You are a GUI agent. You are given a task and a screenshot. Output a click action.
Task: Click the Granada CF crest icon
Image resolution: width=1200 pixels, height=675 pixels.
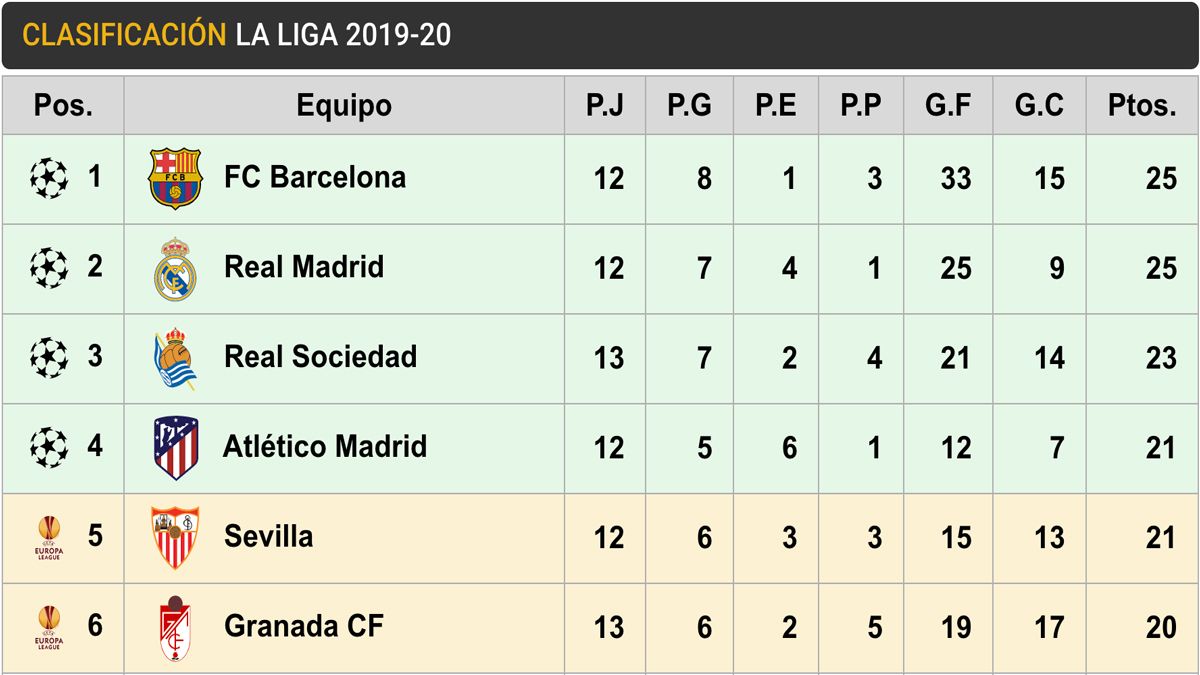(175, 627)
